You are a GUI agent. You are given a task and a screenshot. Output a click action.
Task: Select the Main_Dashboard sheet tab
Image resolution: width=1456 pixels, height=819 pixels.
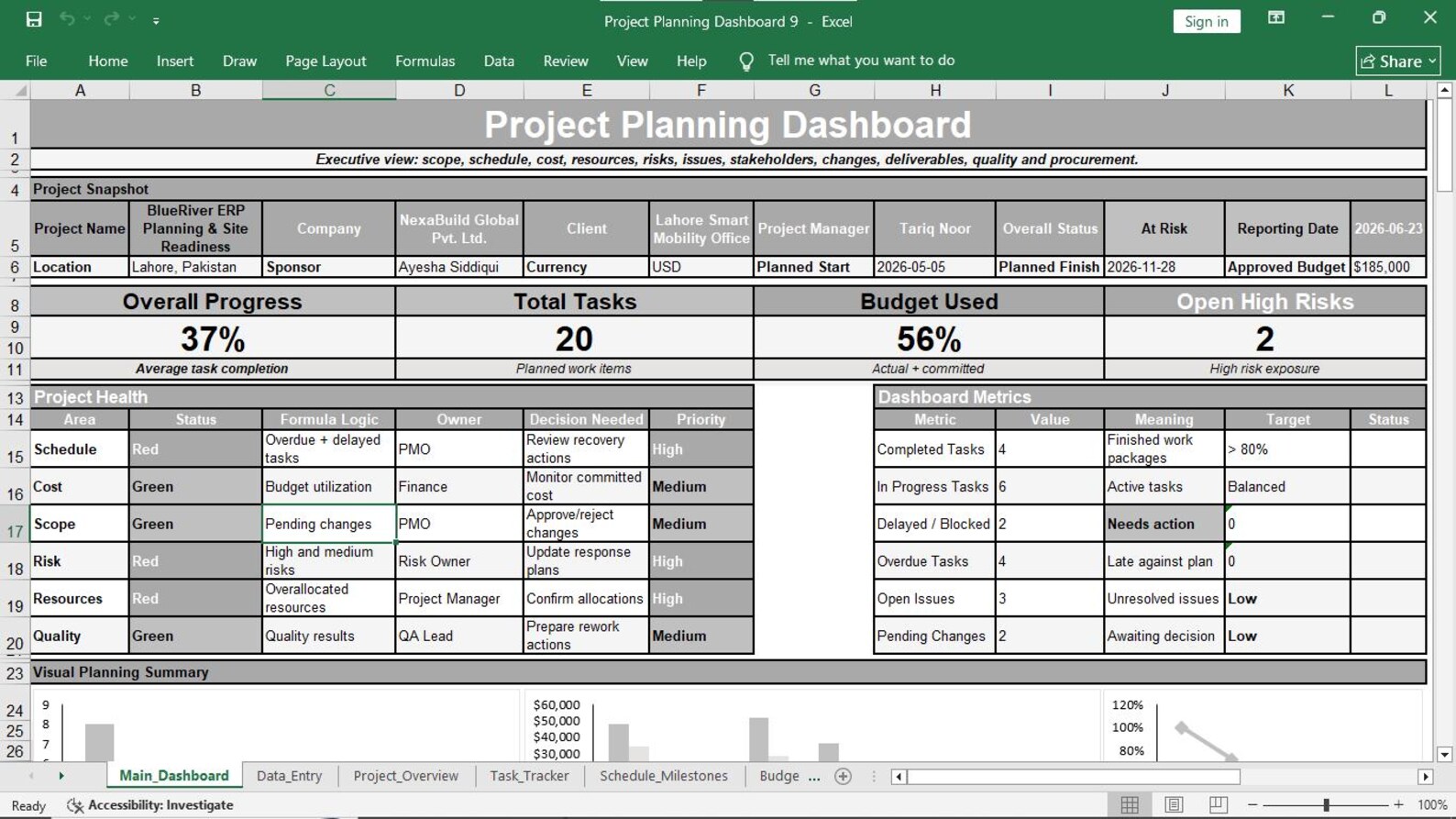(x=174, y=776)
